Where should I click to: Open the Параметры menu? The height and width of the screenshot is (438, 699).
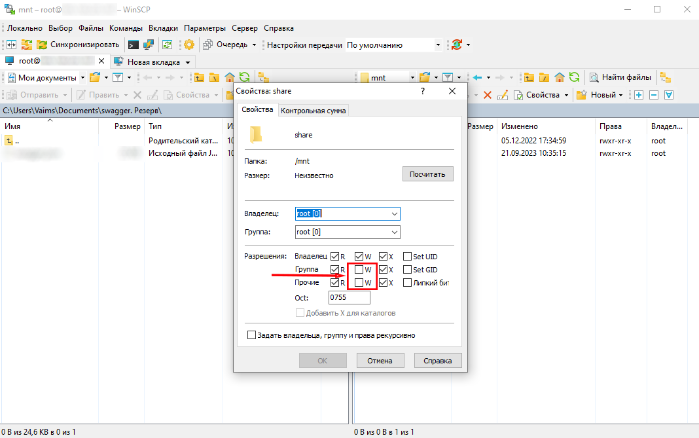(205, 28)
